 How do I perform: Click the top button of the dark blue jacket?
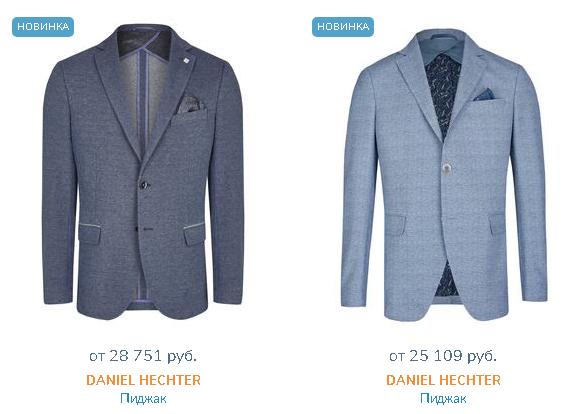coord(144,185)
